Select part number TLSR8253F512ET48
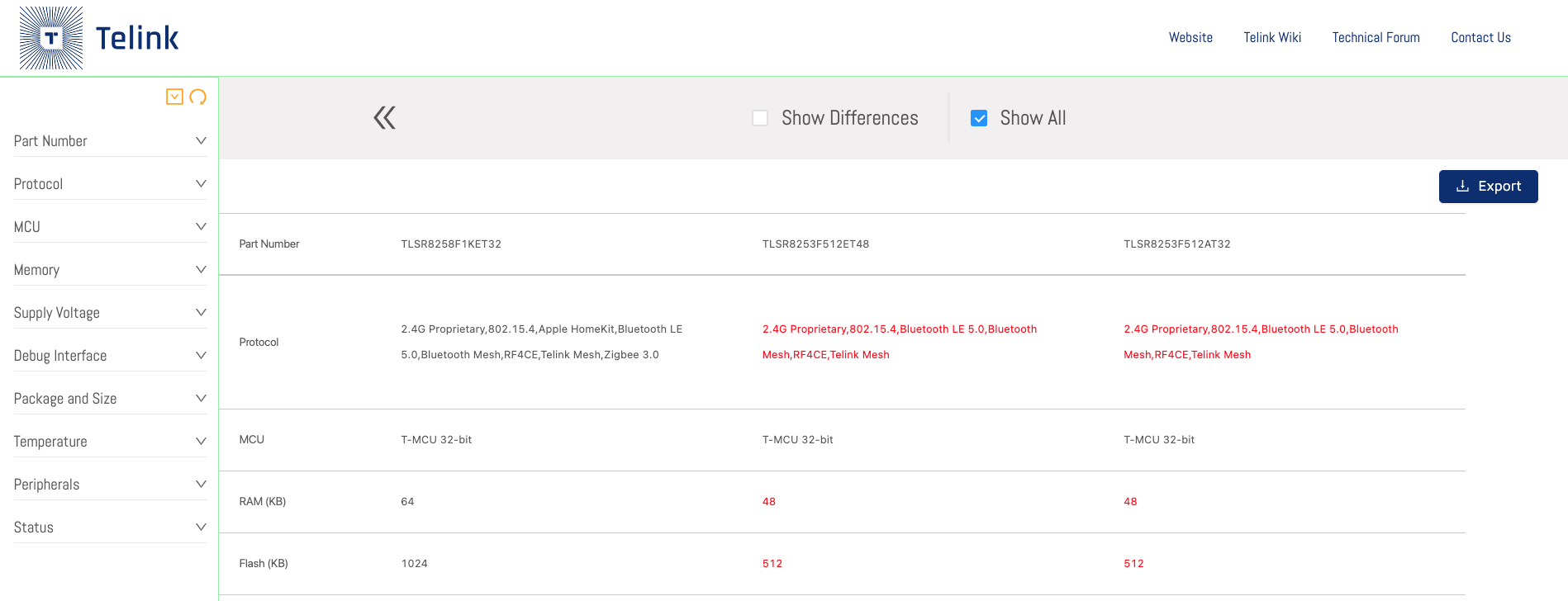Viewport: 1568px width, 601px height. click(815, 244)
